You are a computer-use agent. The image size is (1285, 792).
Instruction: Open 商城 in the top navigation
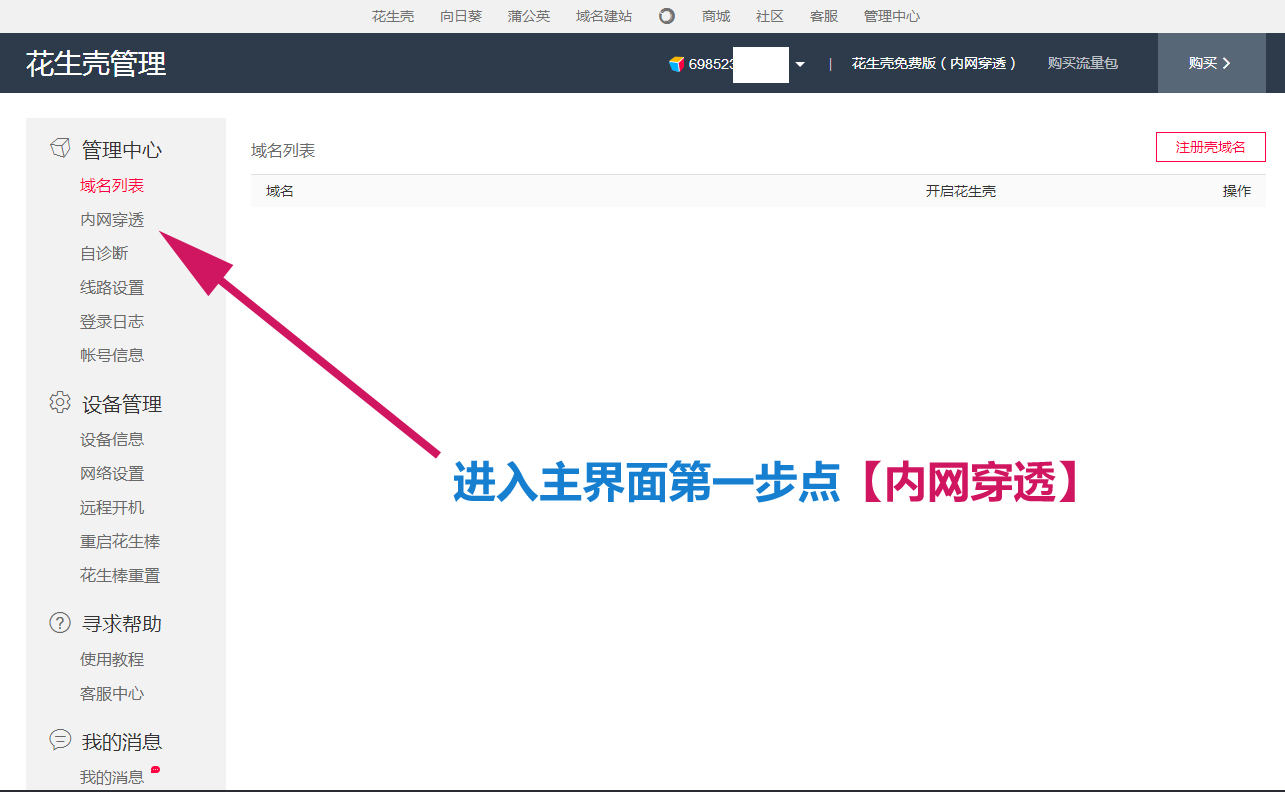pos(716,16)
